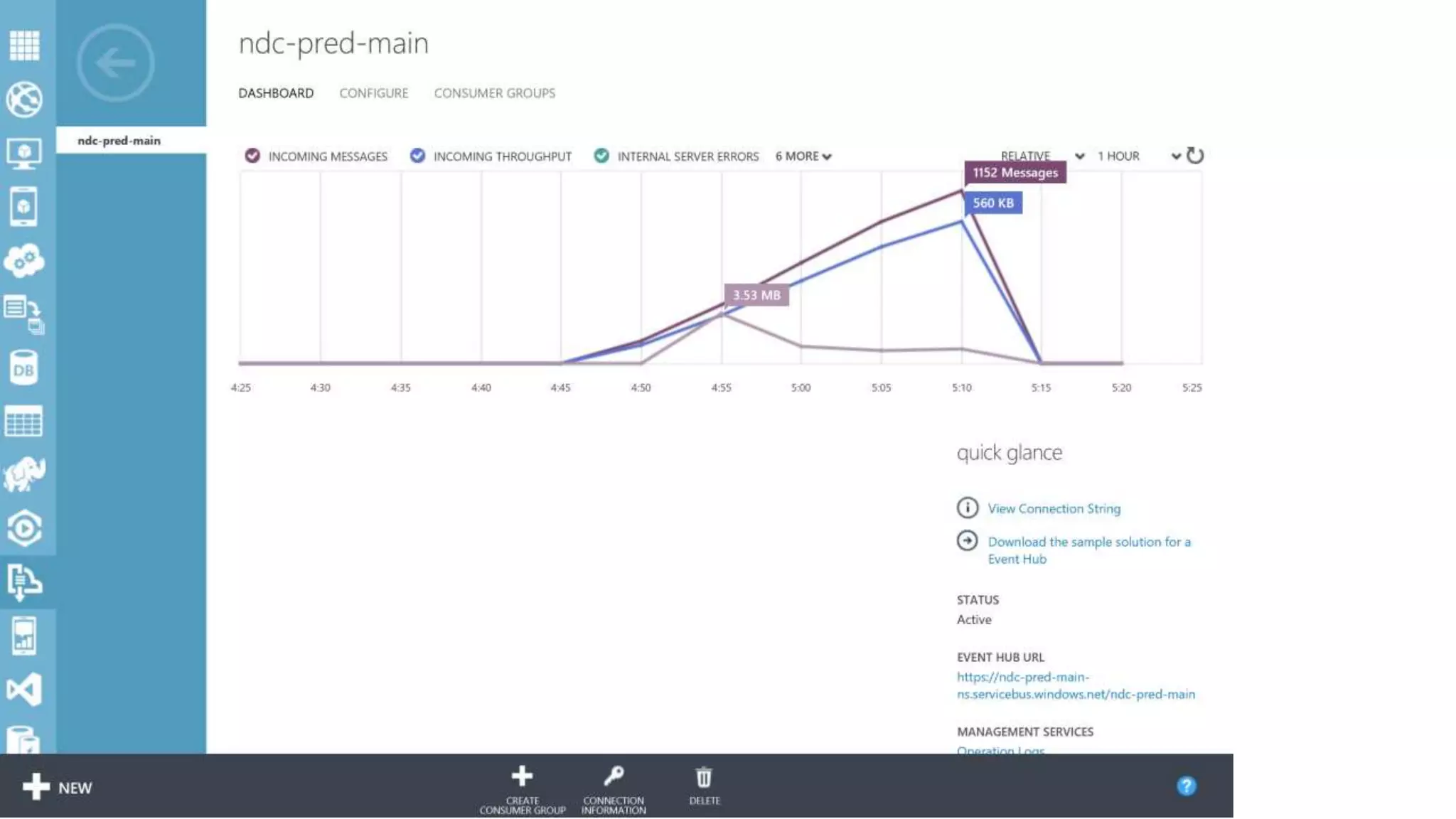This screenshot has width=1456, height=819.
Task: Expand the 6 More metrics dropdown
Action: pos(803,156)
